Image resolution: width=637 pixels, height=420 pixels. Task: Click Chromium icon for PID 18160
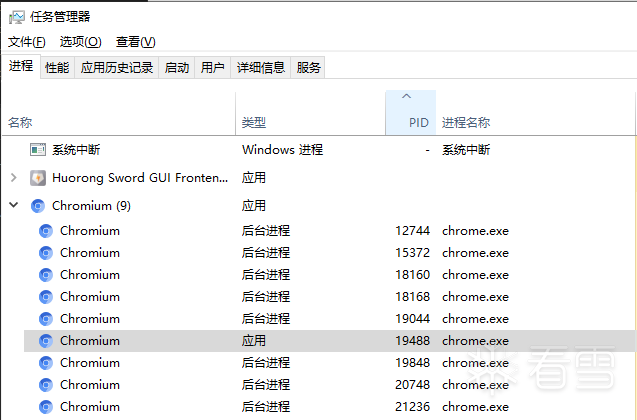(x=46, y=275)
